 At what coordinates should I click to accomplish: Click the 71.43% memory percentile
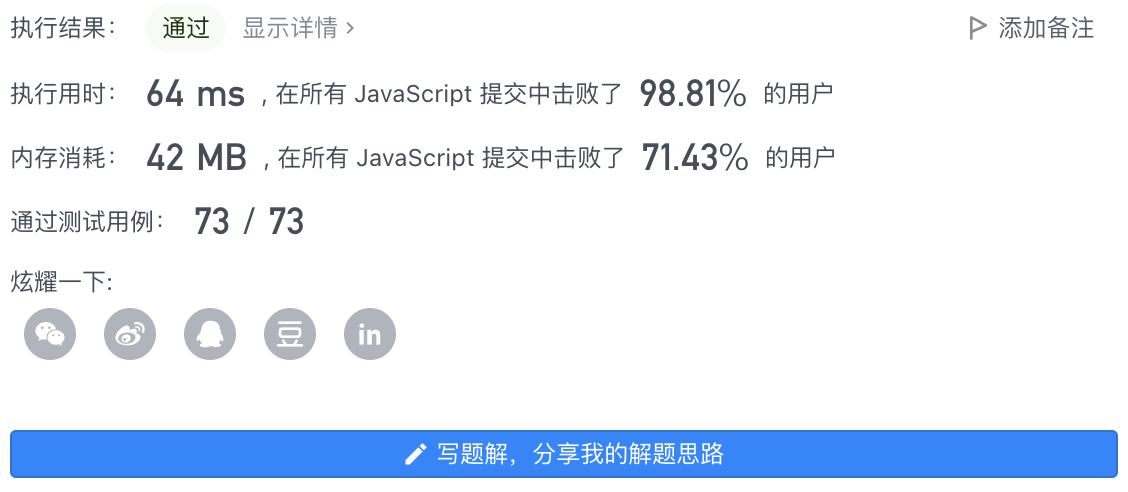click(x=694, y=158)
